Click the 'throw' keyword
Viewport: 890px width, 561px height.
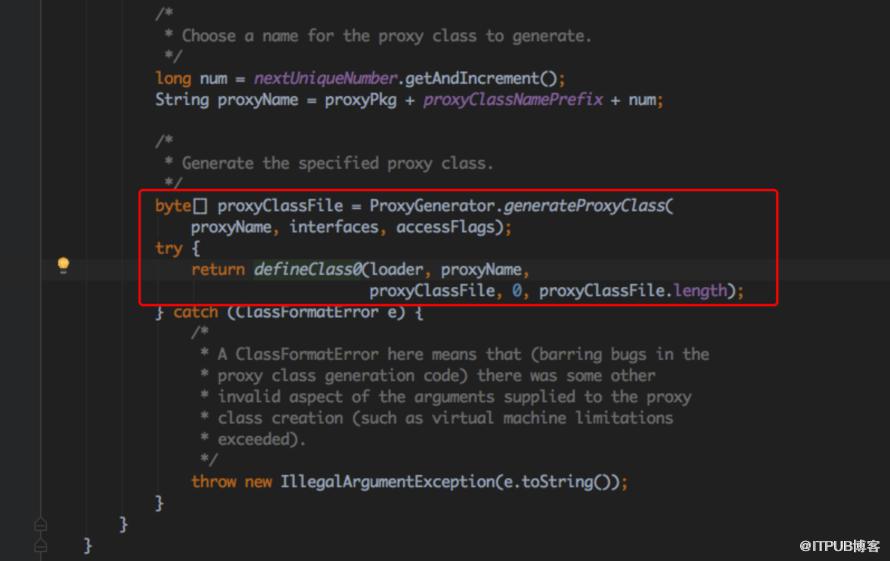point(213,482)
